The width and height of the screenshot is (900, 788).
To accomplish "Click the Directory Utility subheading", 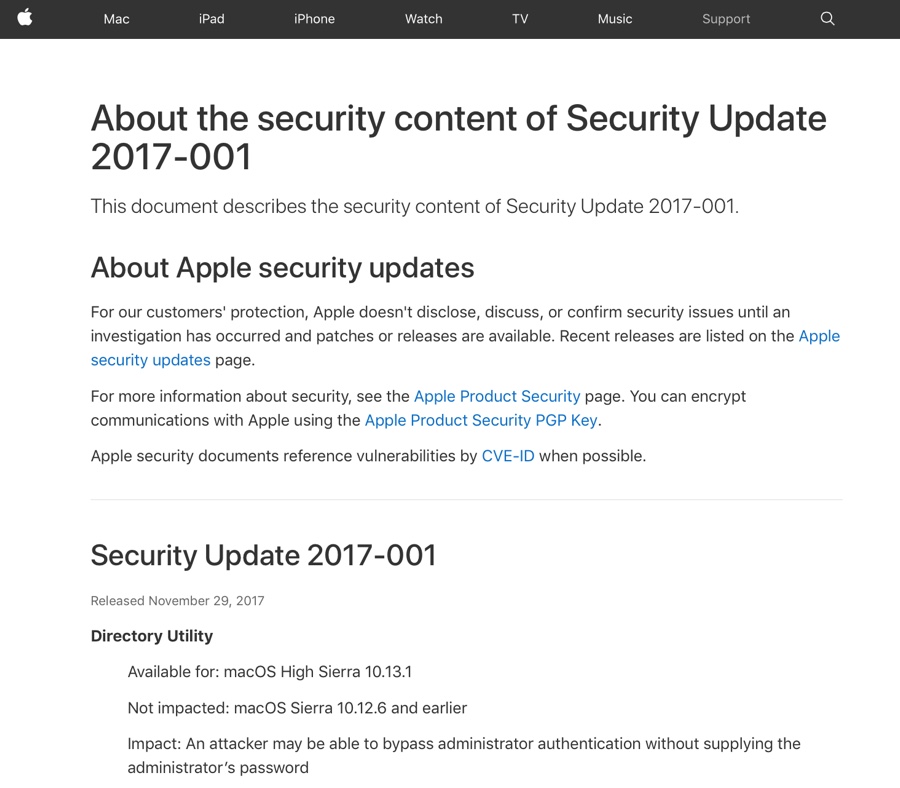I will tap(152, 636).
